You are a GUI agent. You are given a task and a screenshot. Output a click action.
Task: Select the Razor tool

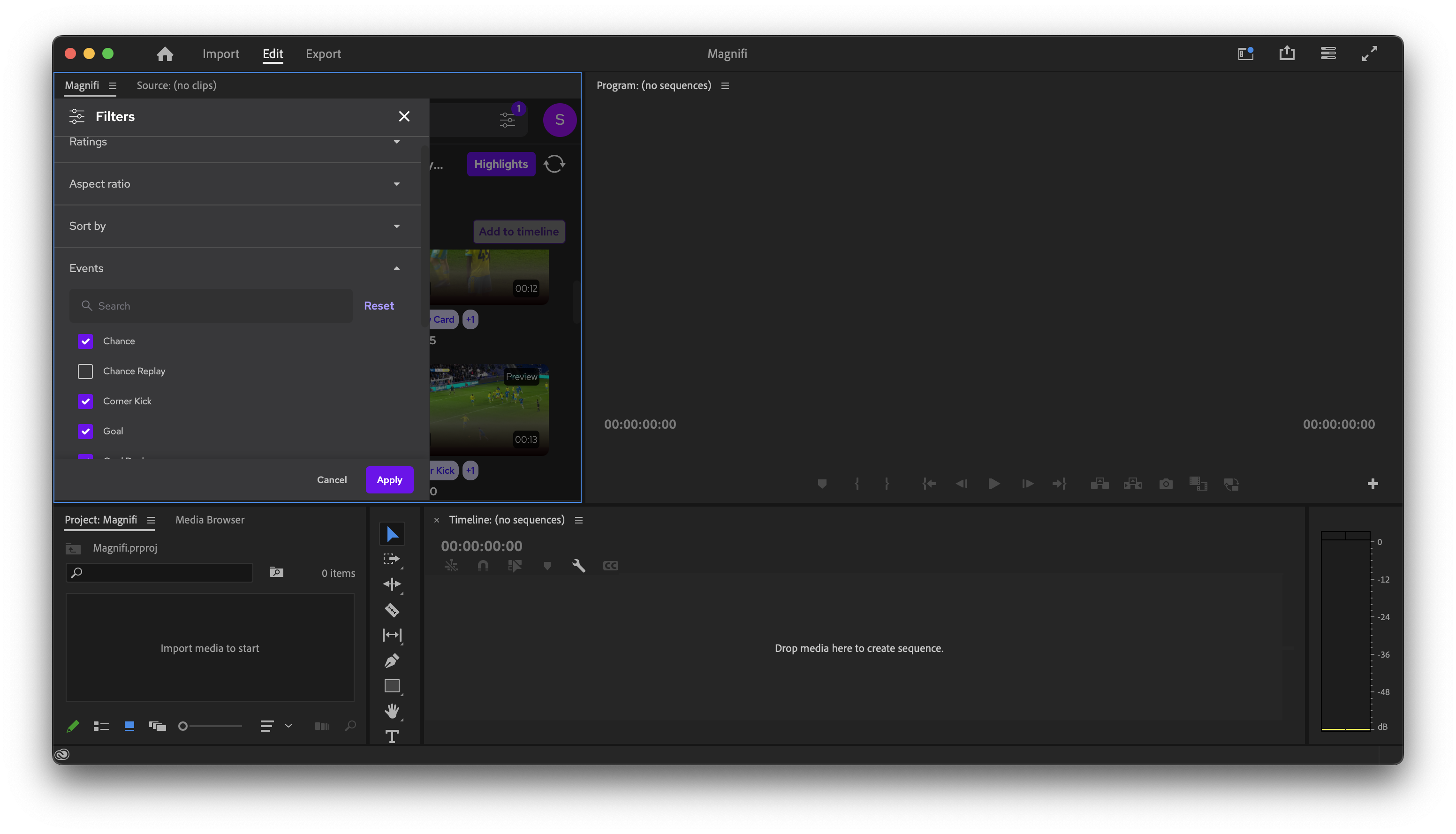pos(392,609)
